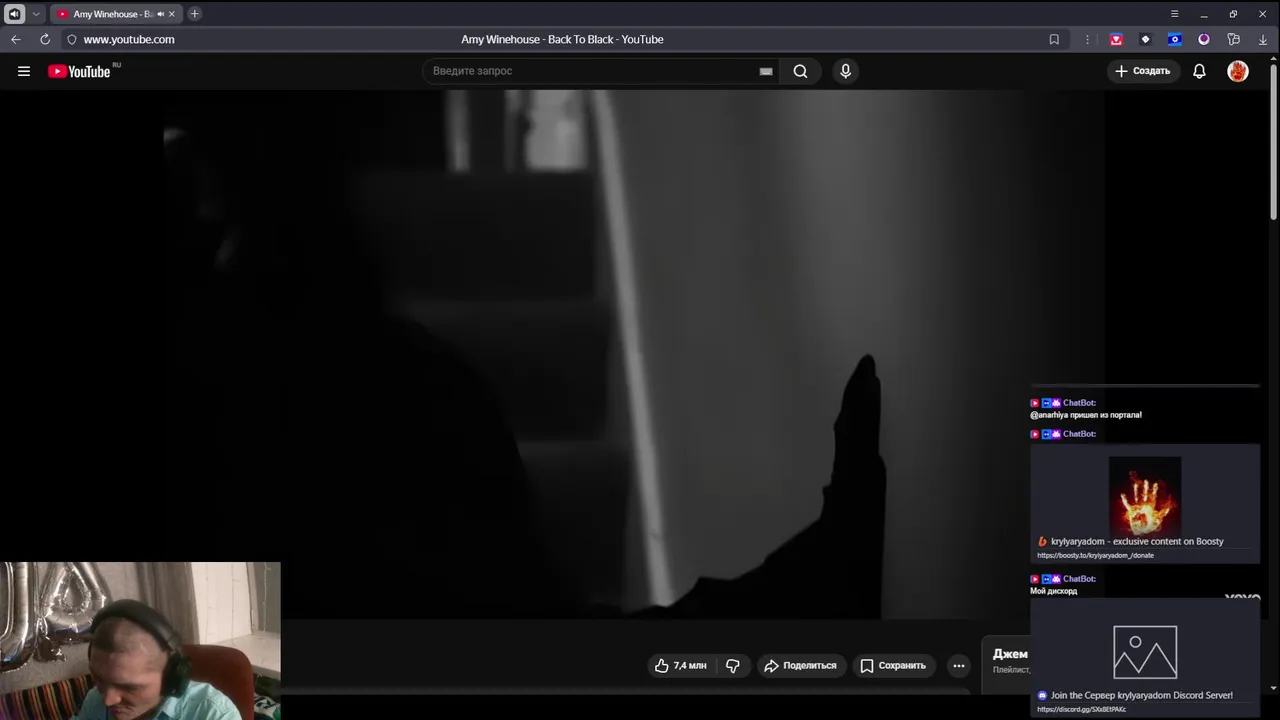
Task: Open YouTube notifications bell
Action: (1199, 71)
